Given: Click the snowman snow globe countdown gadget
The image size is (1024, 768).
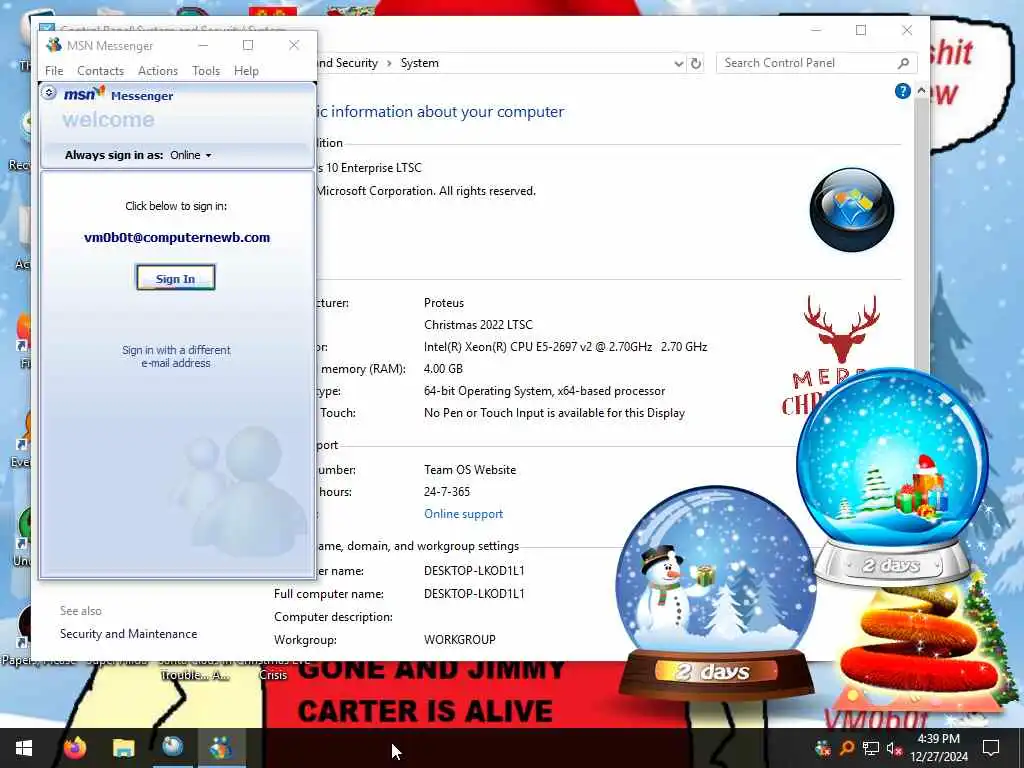Looking at the screenshot, I should (x=716, y=591).
